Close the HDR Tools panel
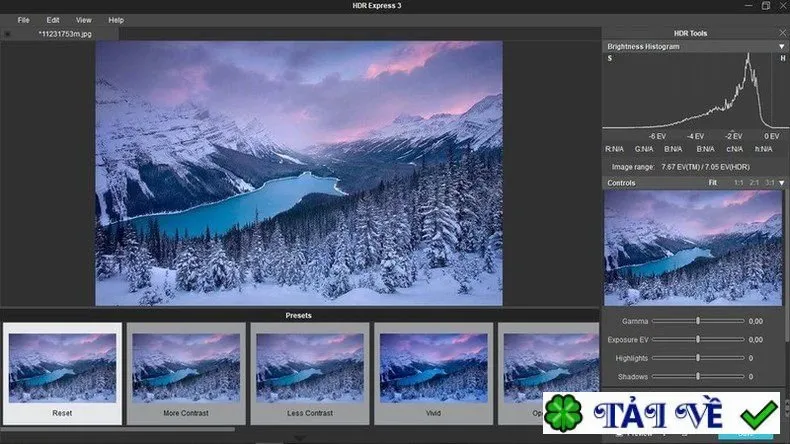Viewport: 790px width, 444px height. click(782, 33)
